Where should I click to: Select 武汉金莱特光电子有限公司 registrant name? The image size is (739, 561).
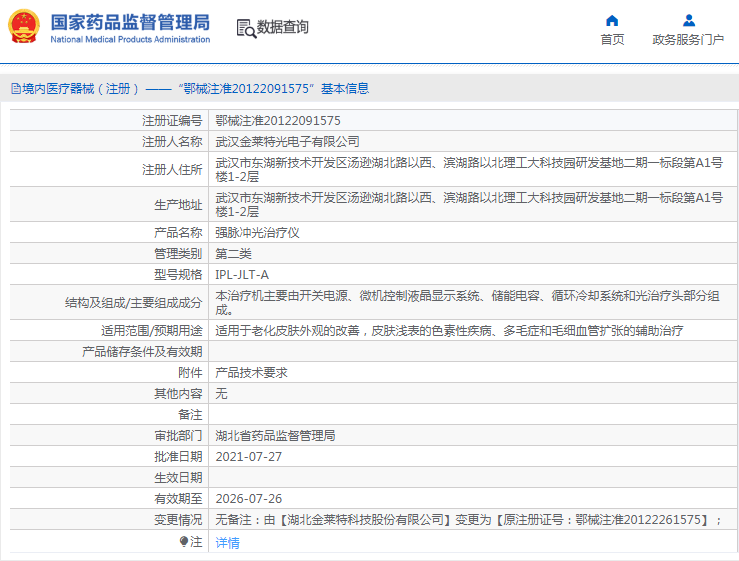(x=287, y=141)
